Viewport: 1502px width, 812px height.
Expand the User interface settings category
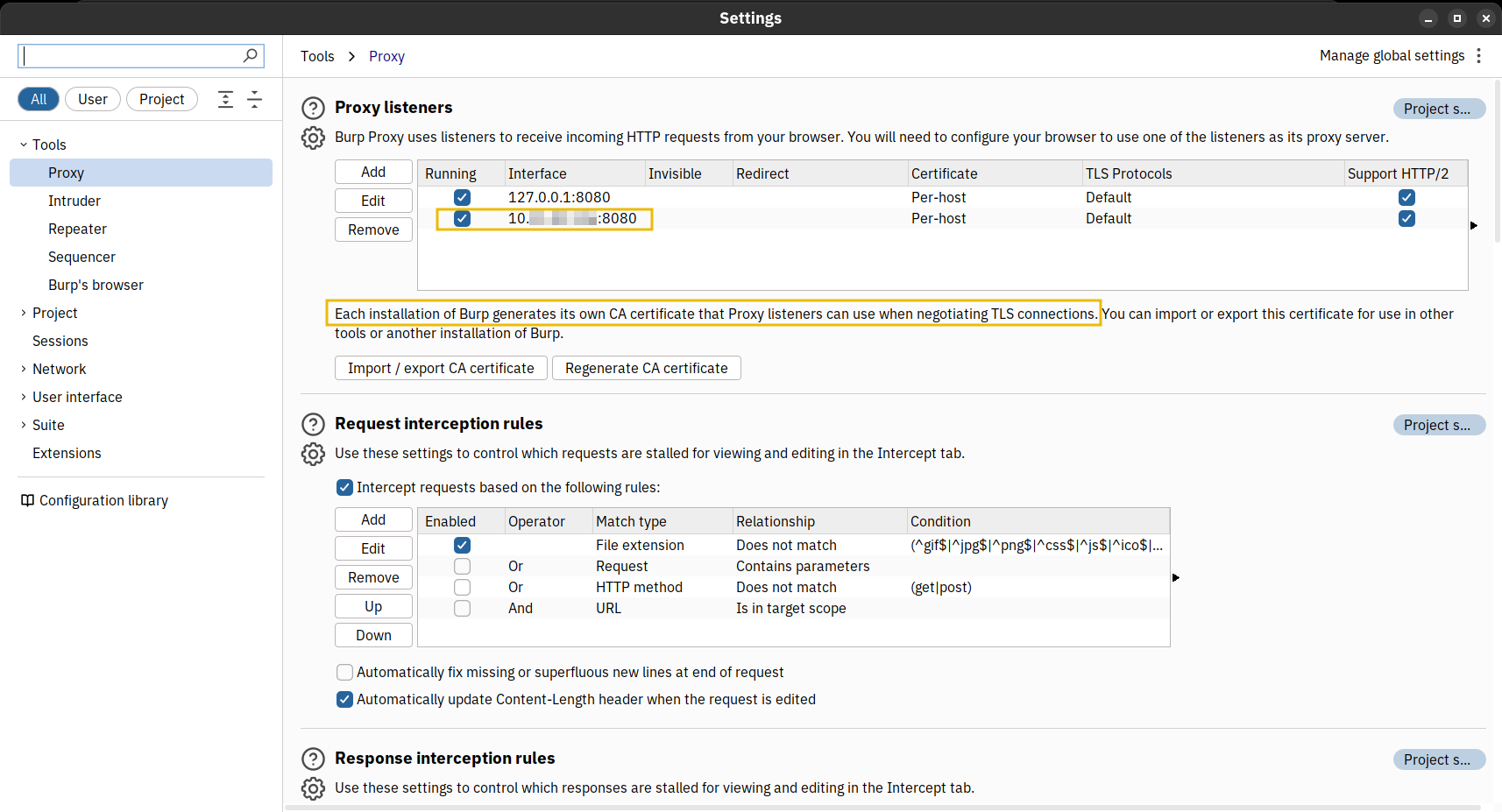click(x=24, y=398)
